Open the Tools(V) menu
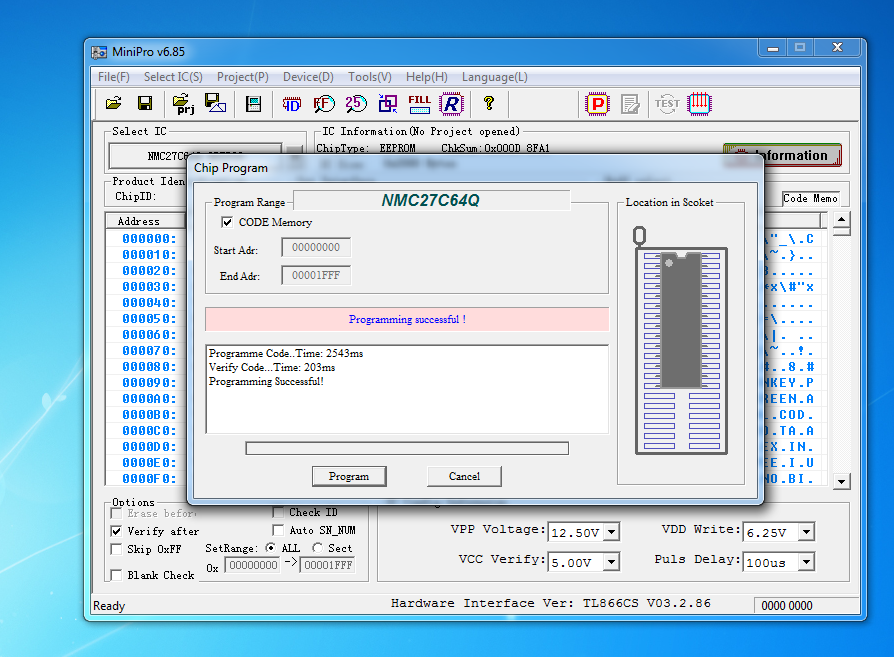The height and width of the screenshot is (657, 894). (x=369, y=77)
